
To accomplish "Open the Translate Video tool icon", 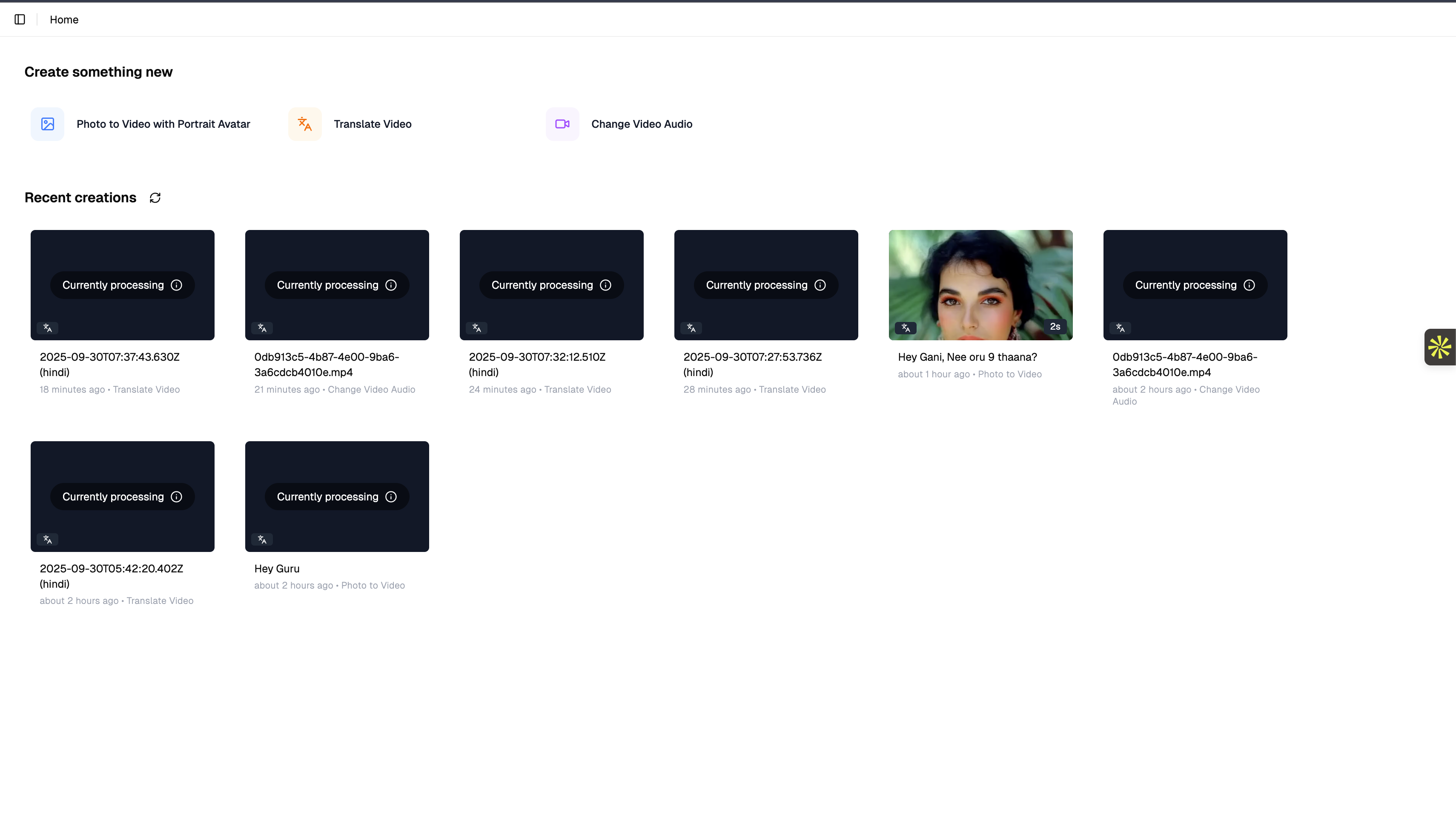I will [305, 124].
